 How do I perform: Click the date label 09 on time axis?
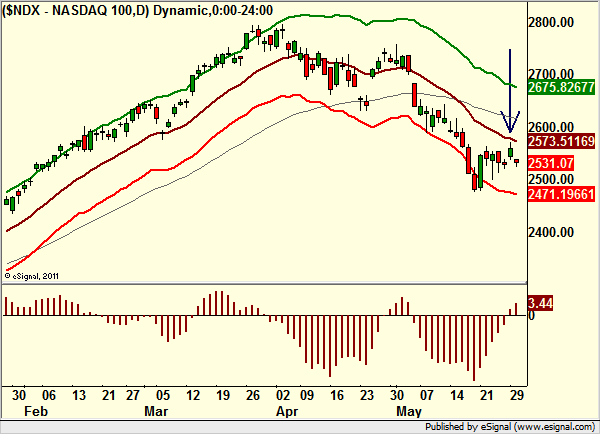pyautogui.click(x=307, y=395)
